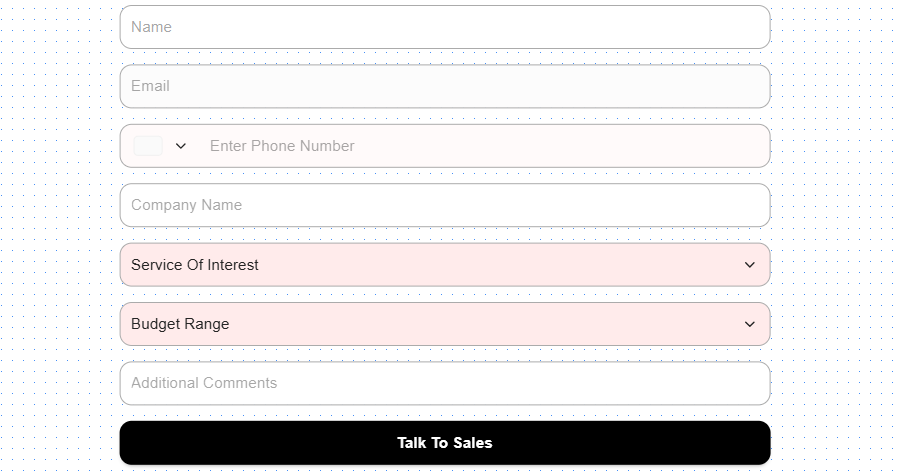The width and height of the screenshot is (898, 472).
Task: Click the Additional Comments field
Action: 444,383
